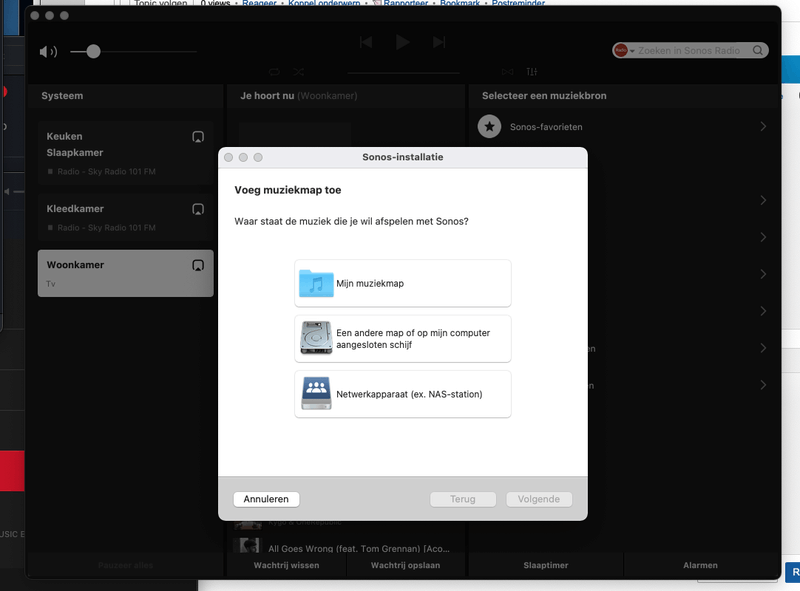
Task: Focus the Zoeken in Sonos Radio field
Action: (689, 51)
